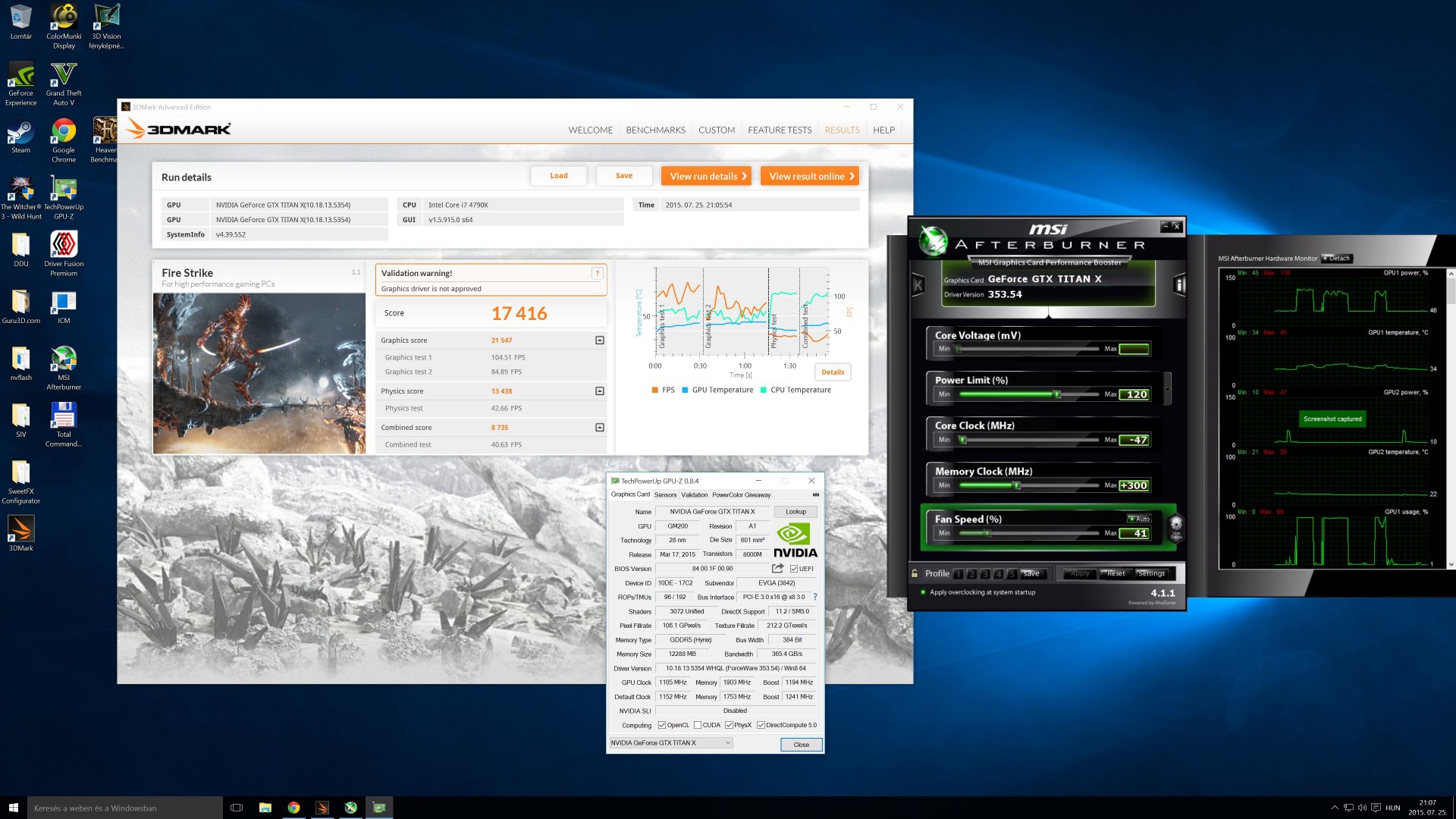Click bus interface question mark in GPU-Z
The height and width of the screenshot is (819, 1456).
[x=815, y=597]
